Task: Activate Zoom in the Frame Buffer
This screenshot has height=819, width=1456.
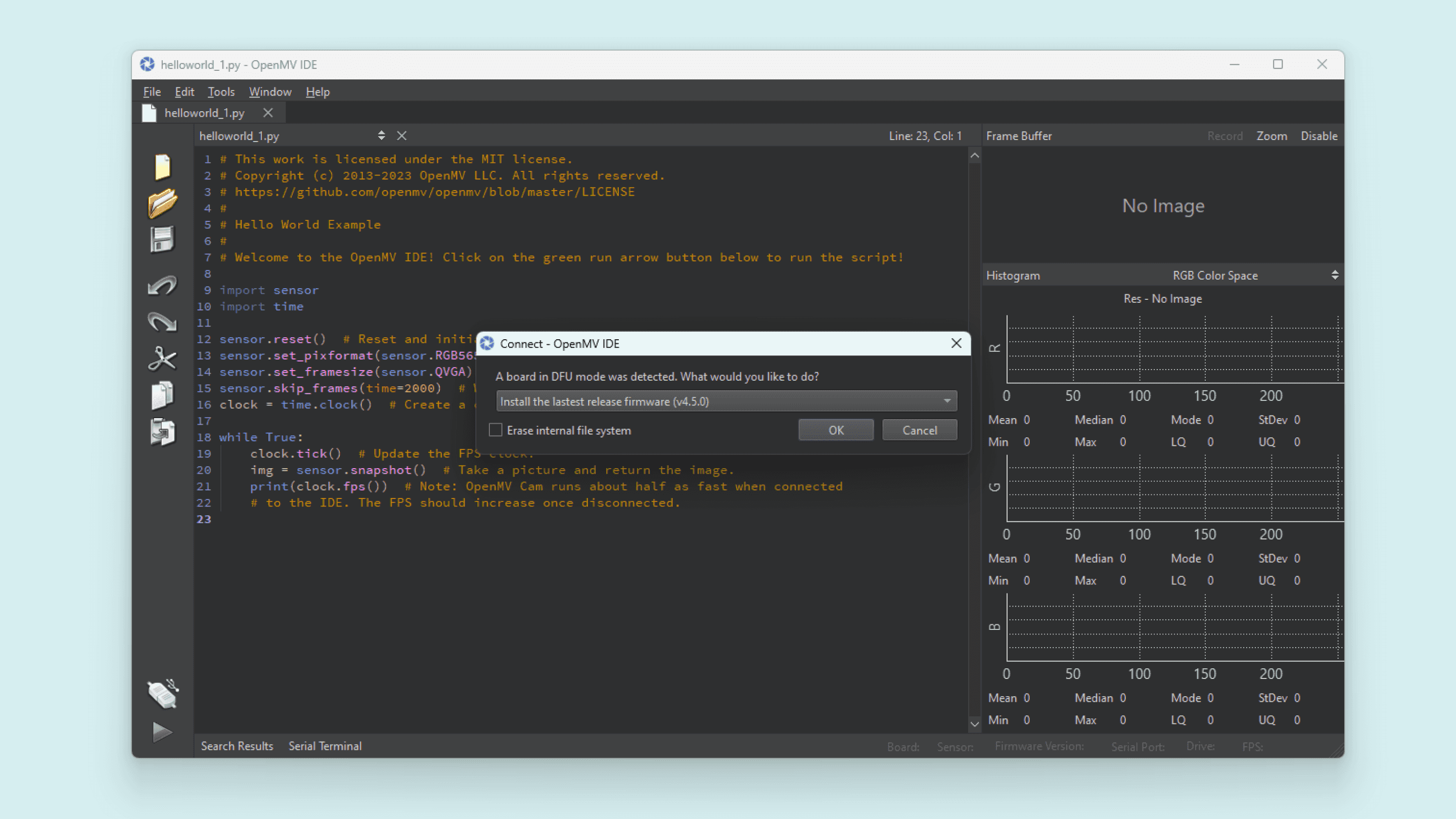Action: (1271, 135)
